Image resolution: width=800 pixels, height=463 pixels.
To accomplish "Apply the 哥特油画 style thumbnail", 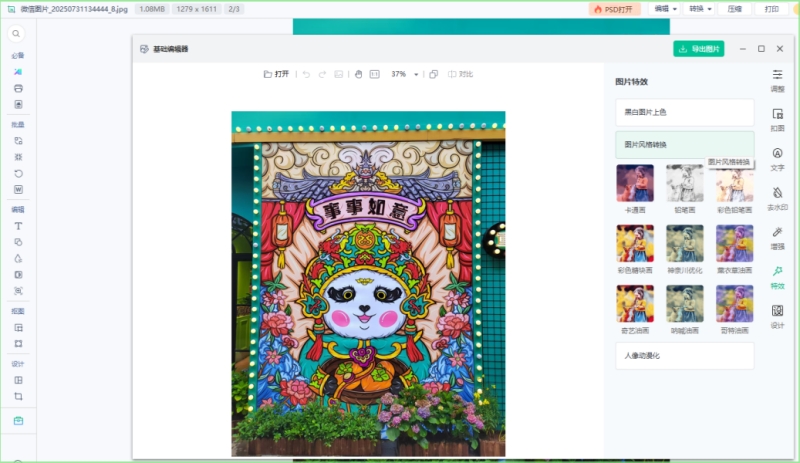I will coord(735,303).
